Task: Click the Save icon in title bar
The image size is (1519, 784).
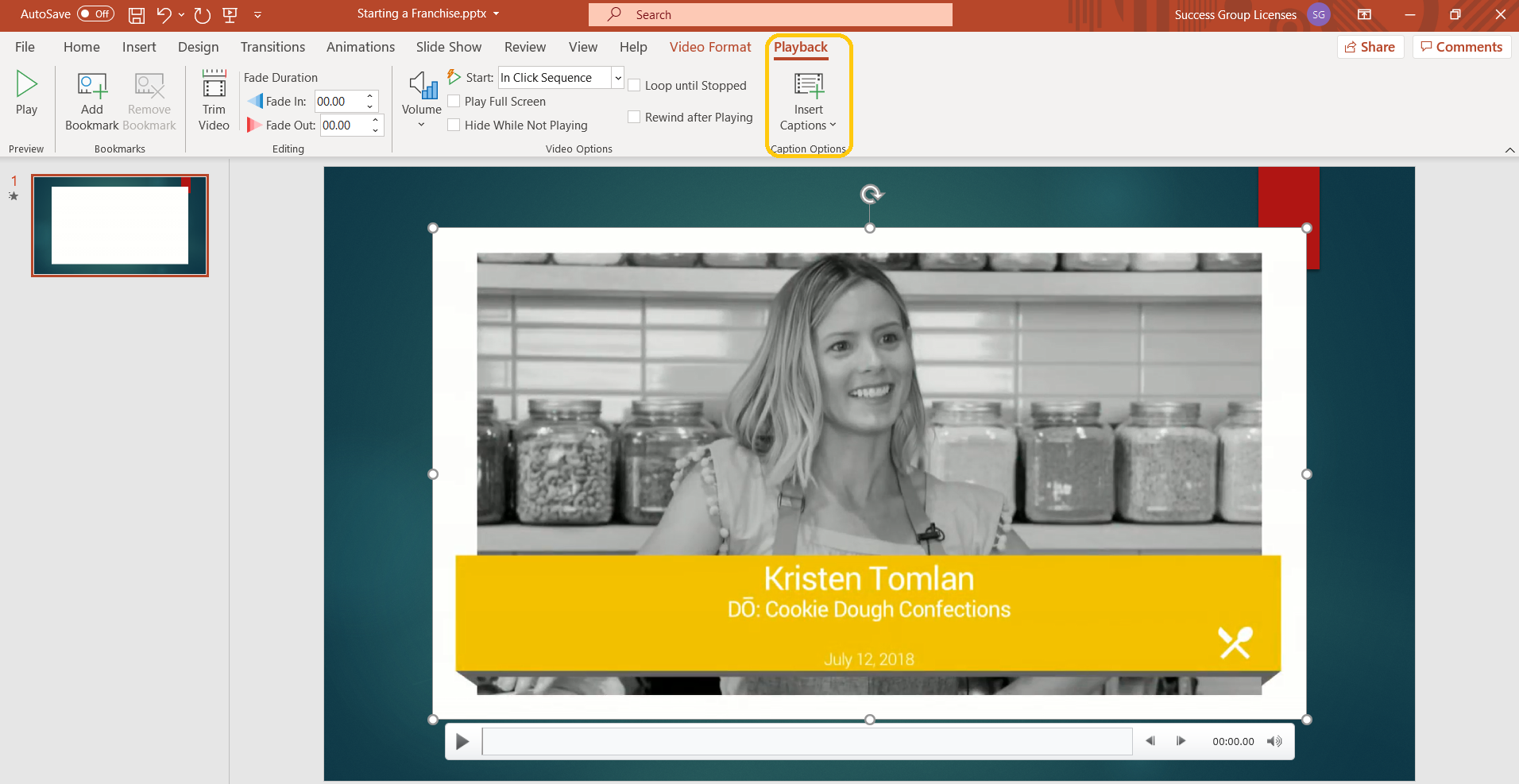Action: (x=137, y=15)
